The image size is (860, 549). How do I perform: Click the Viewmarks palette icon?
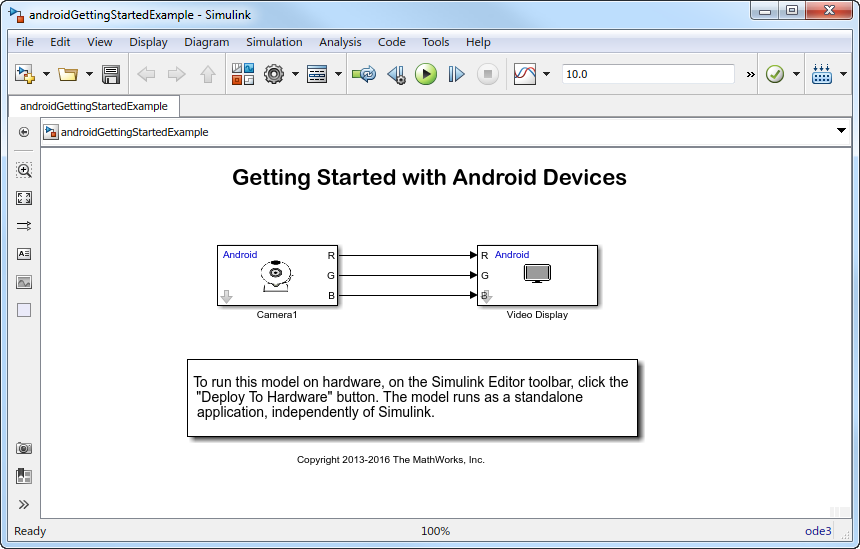point(24,476)
